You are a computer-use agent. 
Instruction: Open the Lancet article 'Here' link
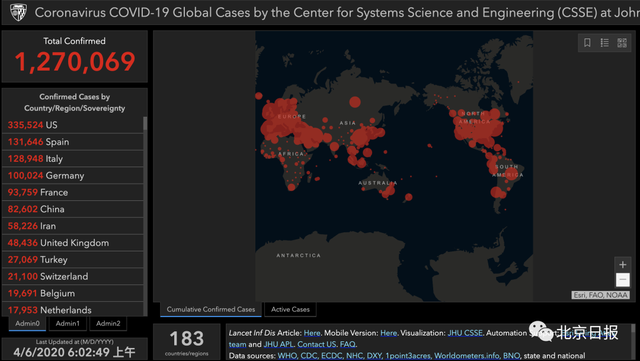(x=312, y=333)
